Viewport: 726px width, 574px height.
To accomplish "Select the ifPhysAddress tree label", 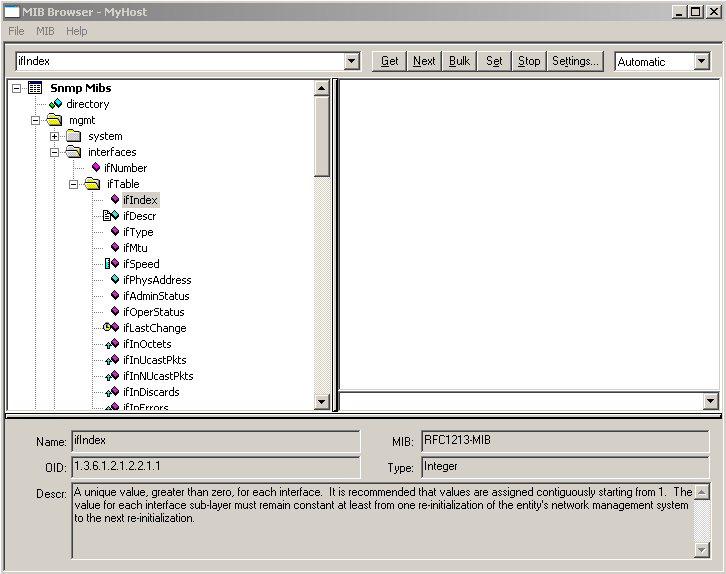I will 157,280.
